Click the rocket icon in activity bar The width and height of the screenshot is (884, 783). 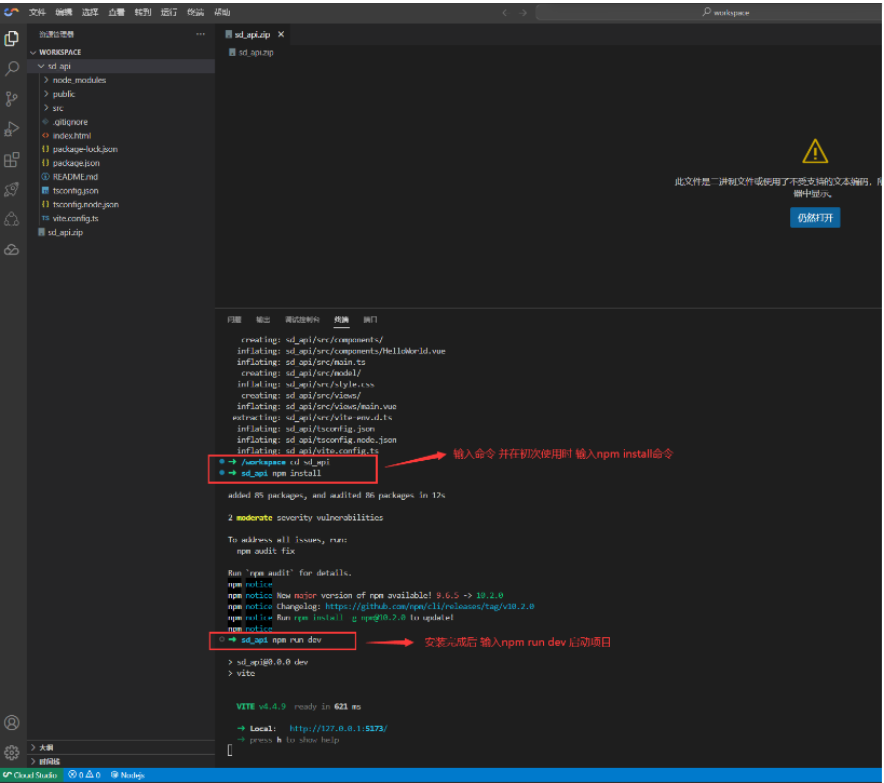(x=12, y=189)
